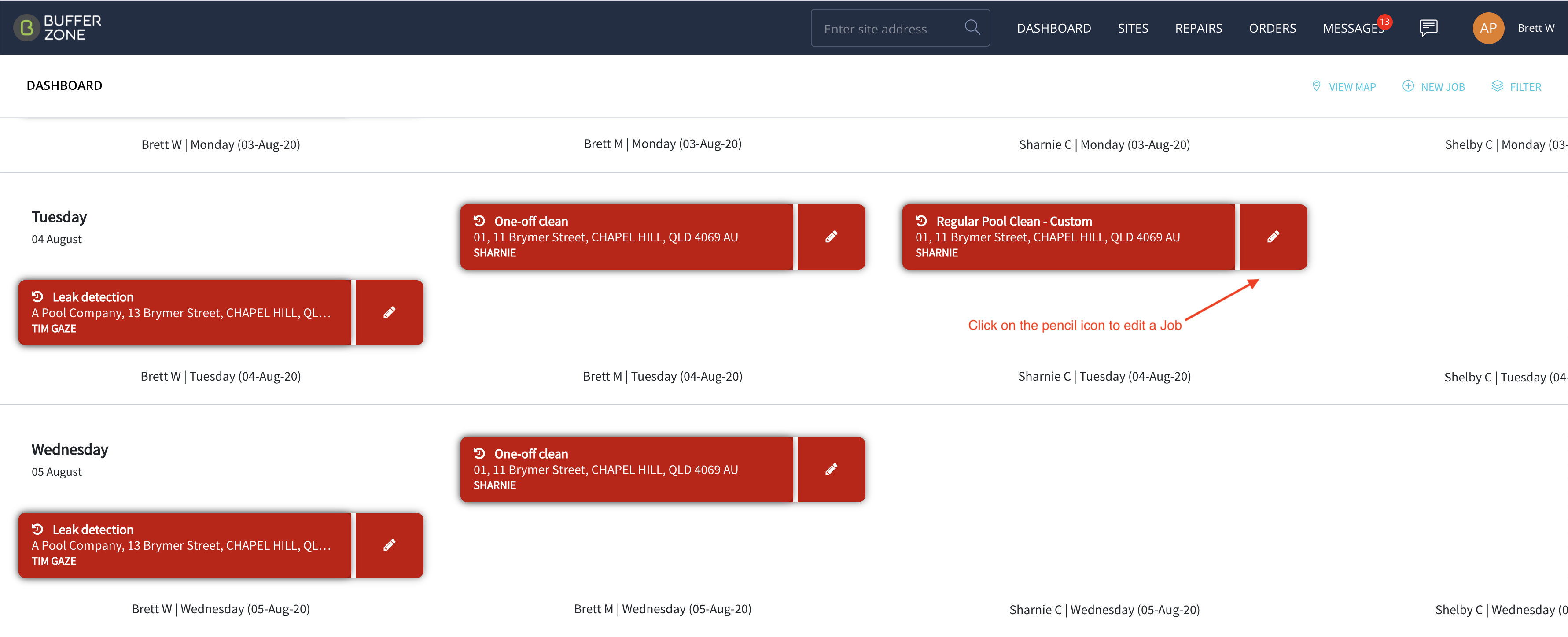Click the New Job plus icon
1568x637 pixels.
(x=1408, y=86)
